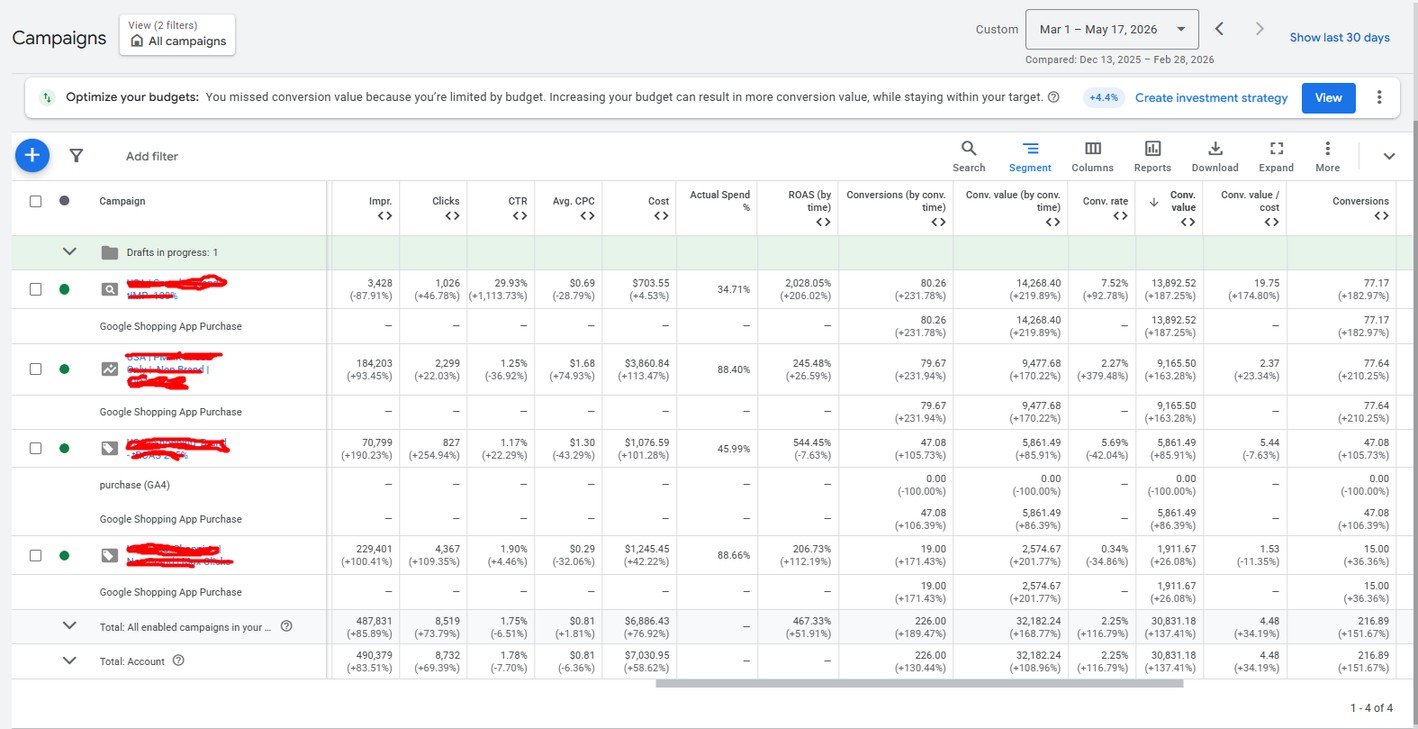Viewport: 1418px width, 729px height.
Task: Open the filter funnel icon
Action: coord(76,156)
